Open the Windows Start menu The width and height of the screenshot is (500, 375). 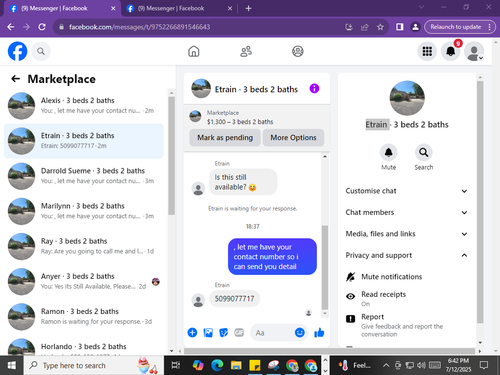click(x=12, y=365)
